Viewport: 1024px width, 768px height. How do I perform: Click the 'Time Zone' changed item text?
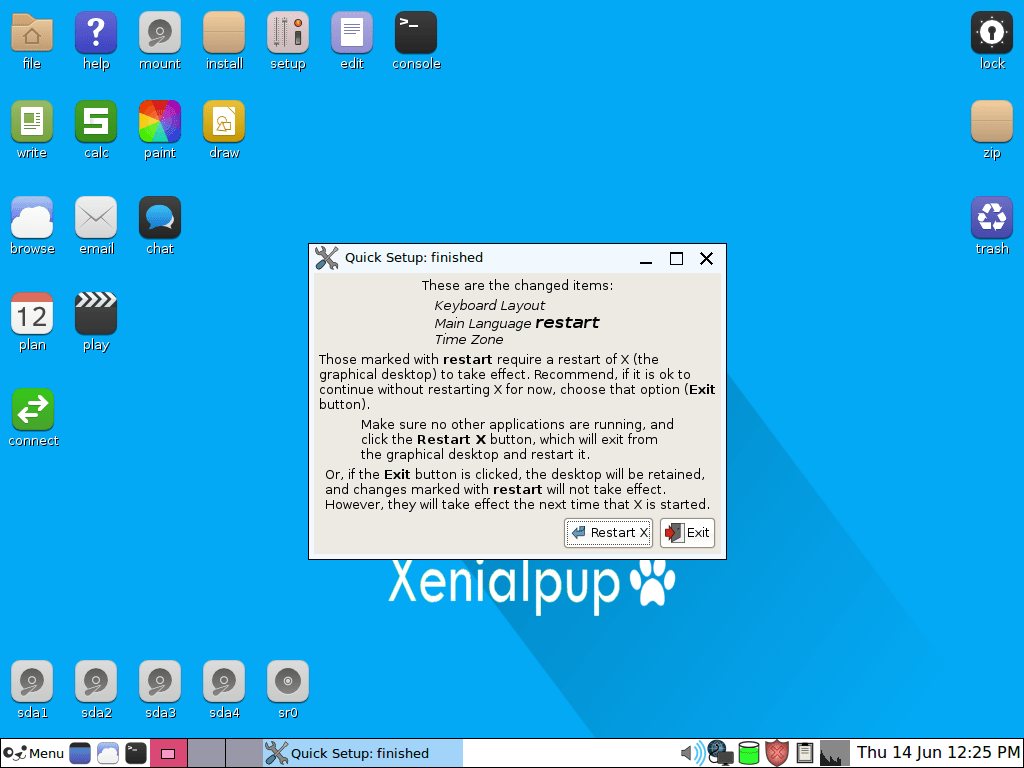pos(469,340)
